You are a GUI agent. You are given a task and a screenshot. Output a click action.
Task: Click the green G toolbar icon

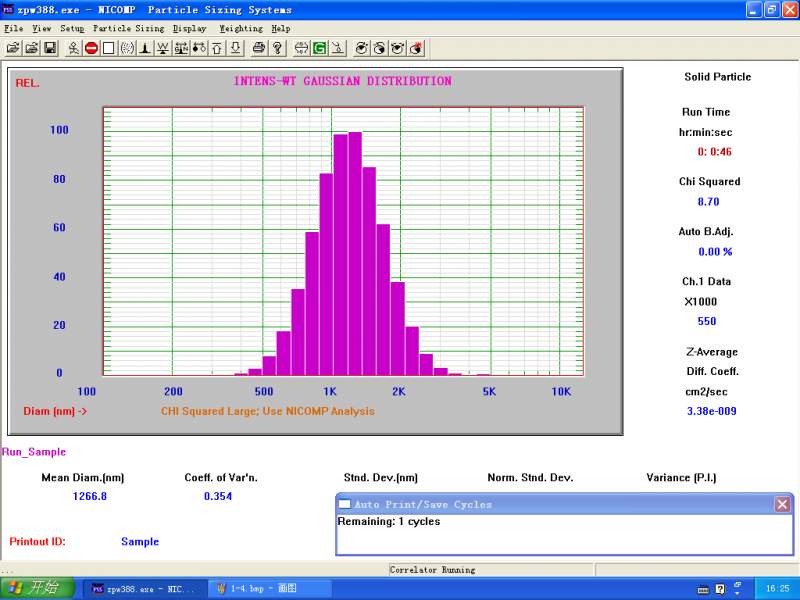coord(319,47)
